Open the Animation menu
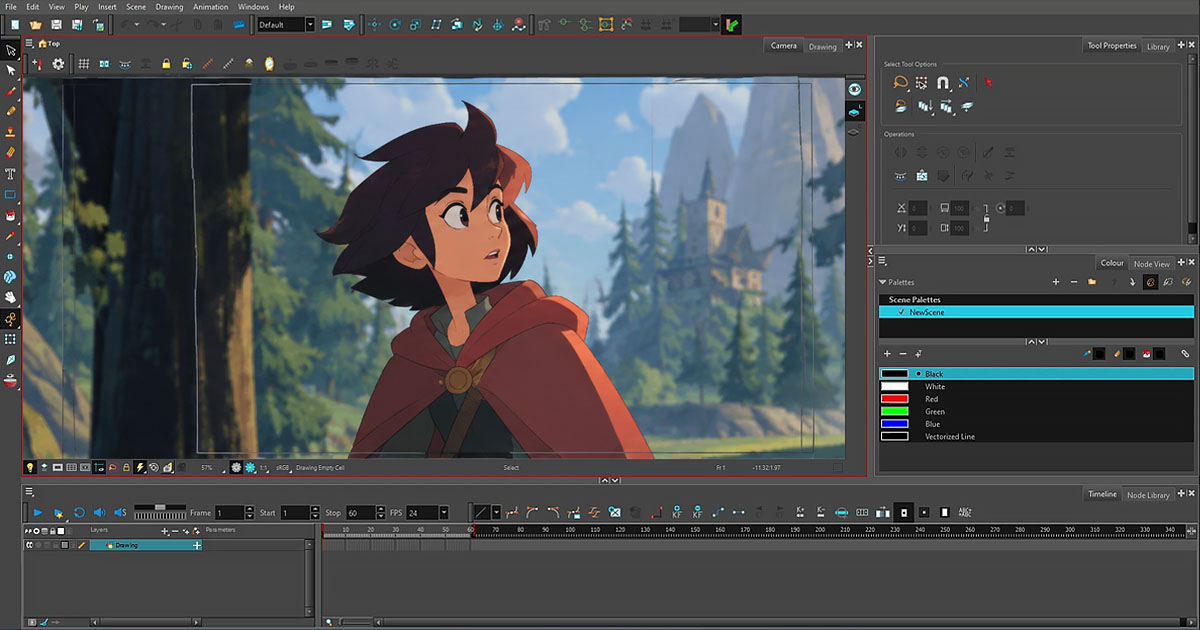The image size is (1200, 630). (x=210, y=7)
